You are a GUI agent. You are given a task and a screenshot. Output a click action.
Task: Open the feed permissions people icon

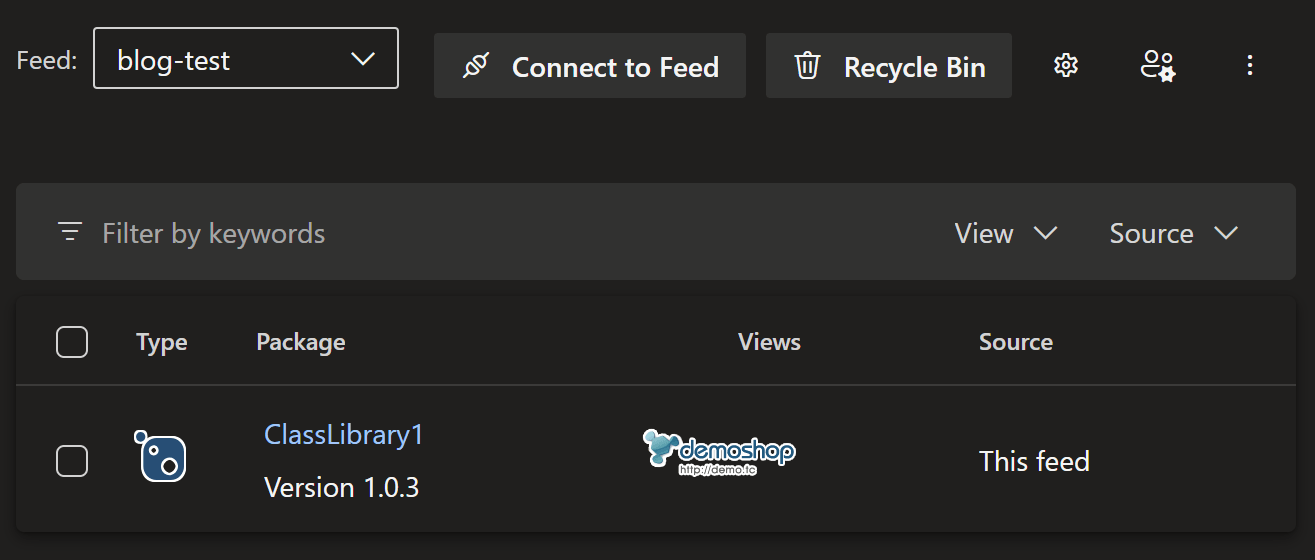1157,66
